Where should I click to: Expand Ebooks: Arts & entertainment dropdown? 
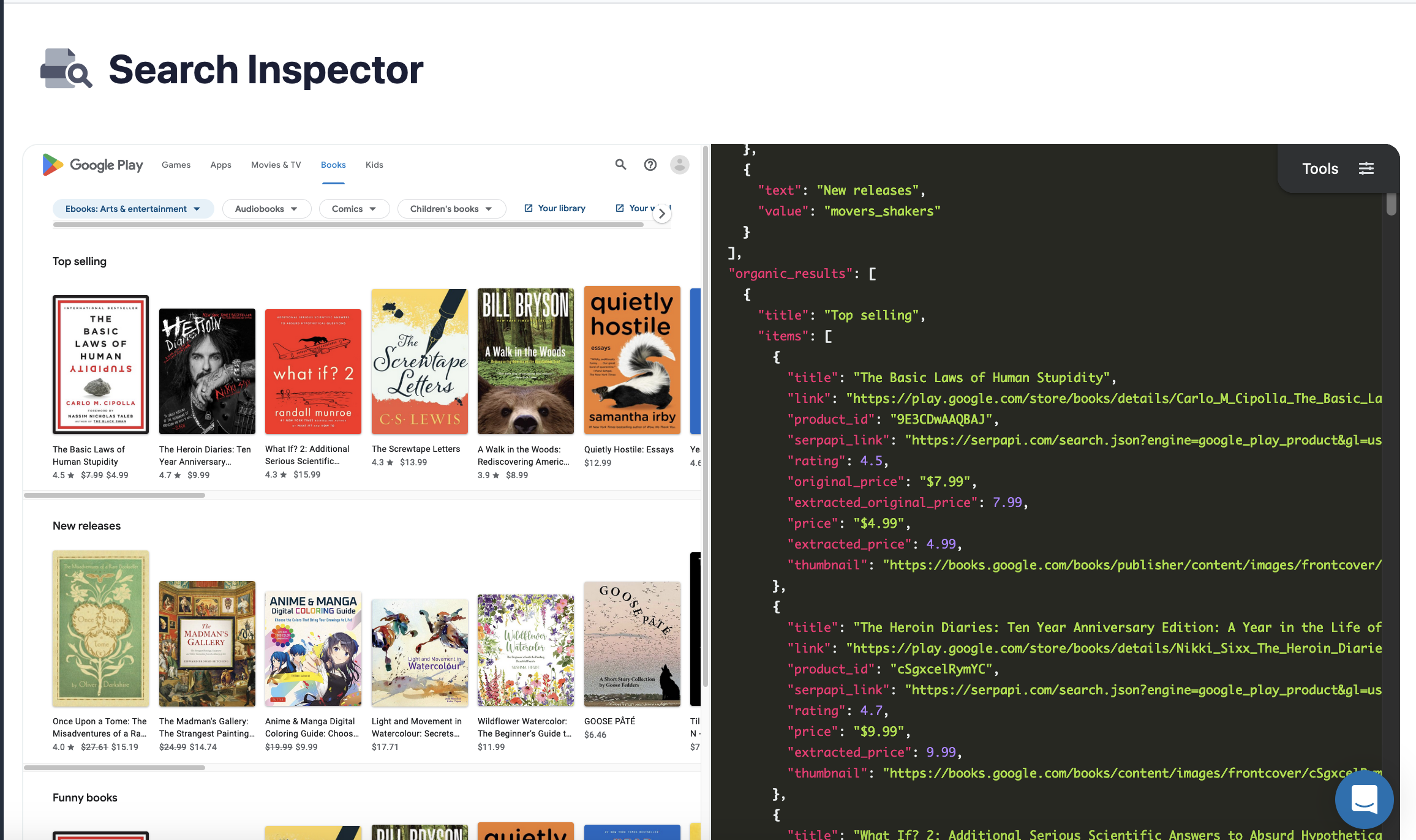tap(133, 209)
